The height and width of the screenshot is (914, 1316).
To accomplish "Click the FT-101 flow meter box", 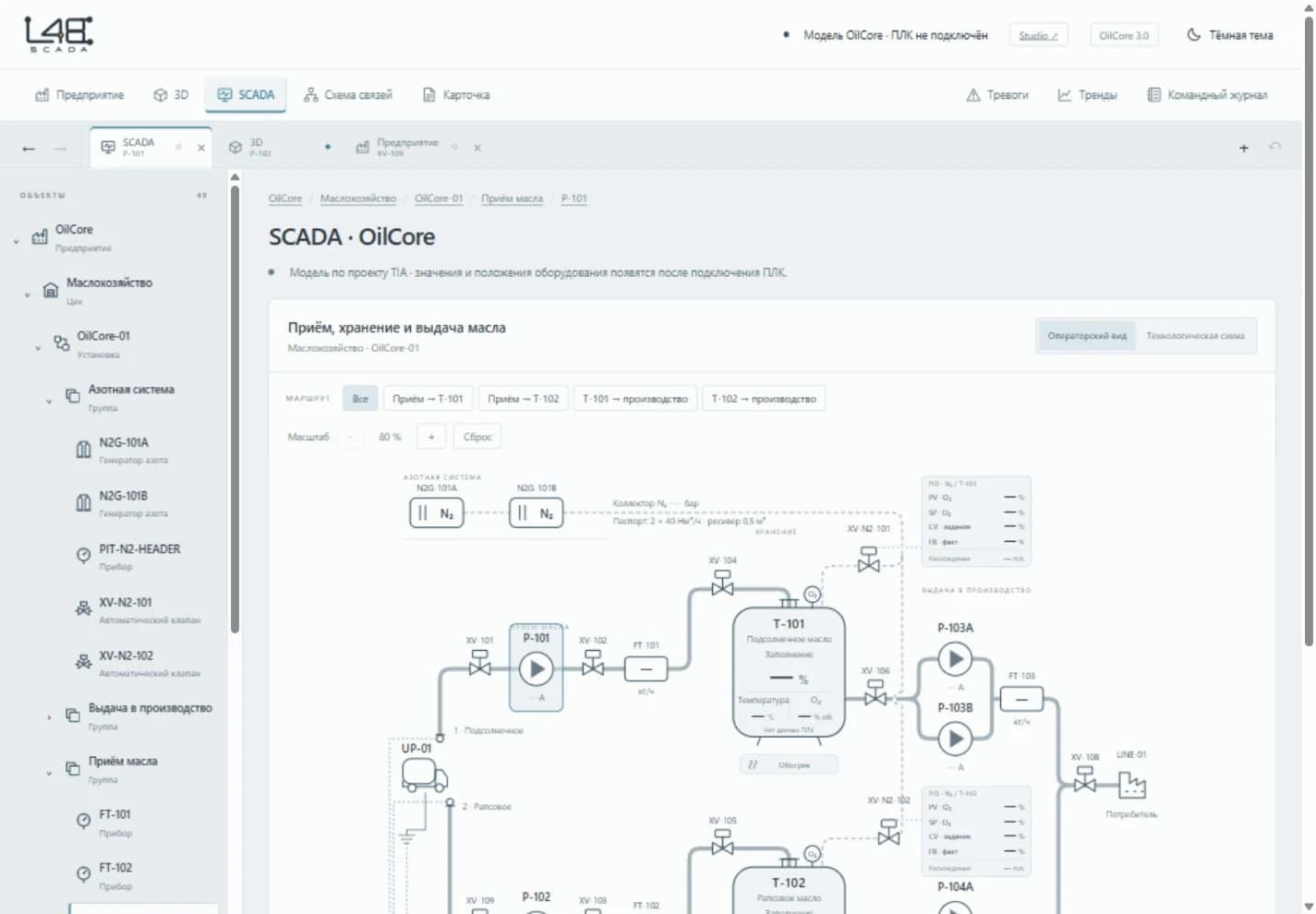I will (x=646, y=669).
